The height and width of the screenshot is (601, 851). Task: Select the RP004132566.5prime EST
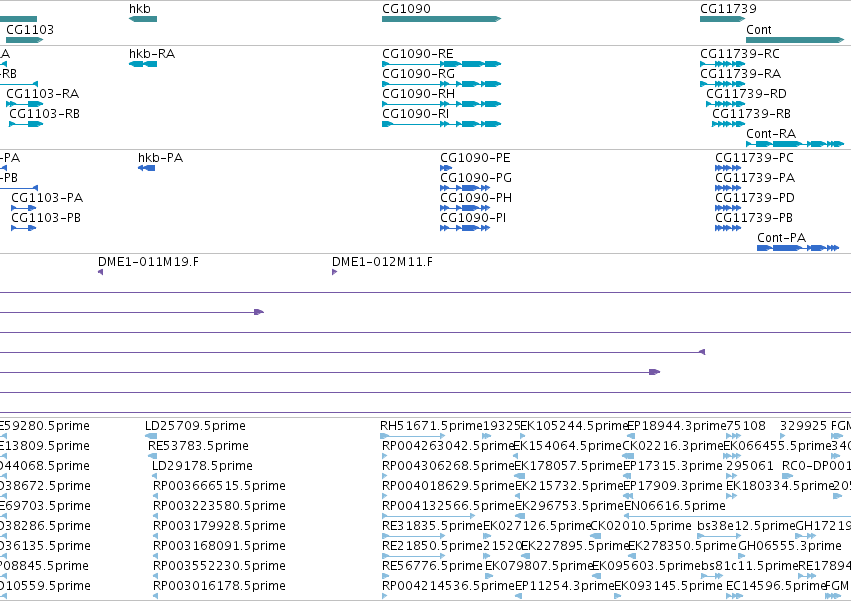pos(429,516)
